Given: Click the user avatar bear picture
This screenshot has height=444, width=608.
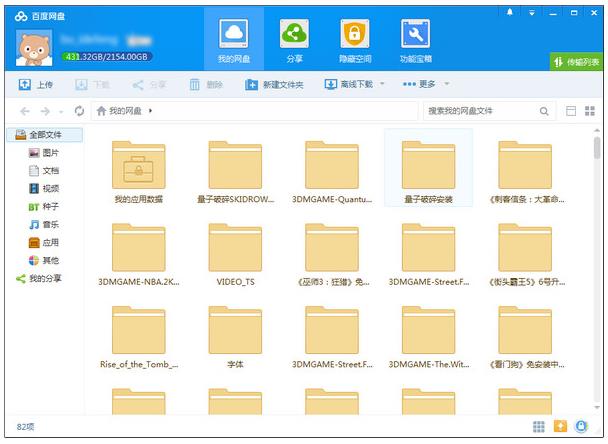Looking at the screenshot, I should pyautogui.click(x=34, y=48).
